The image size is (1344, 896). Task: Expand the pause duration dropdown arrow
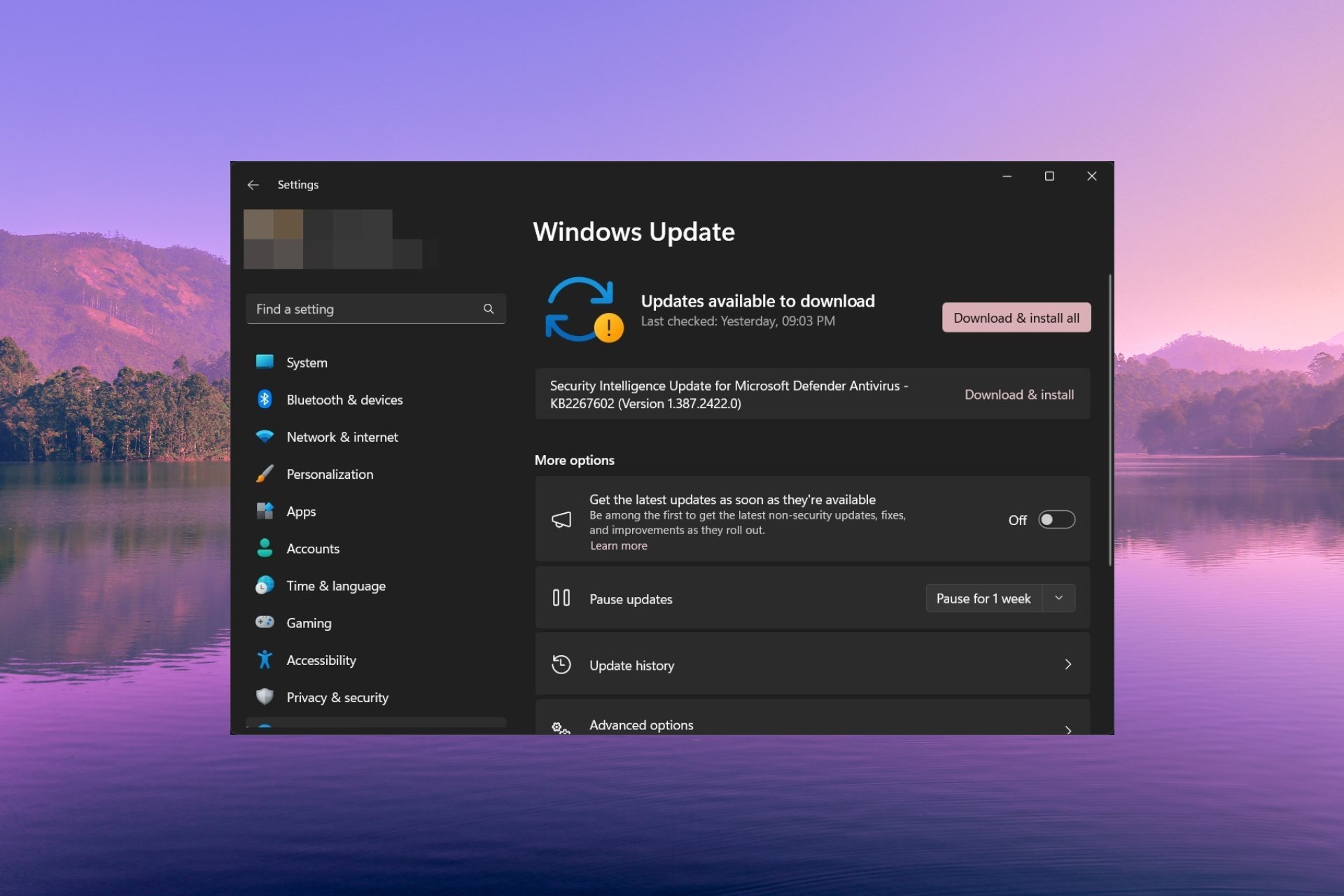(x=1059, y=598)
